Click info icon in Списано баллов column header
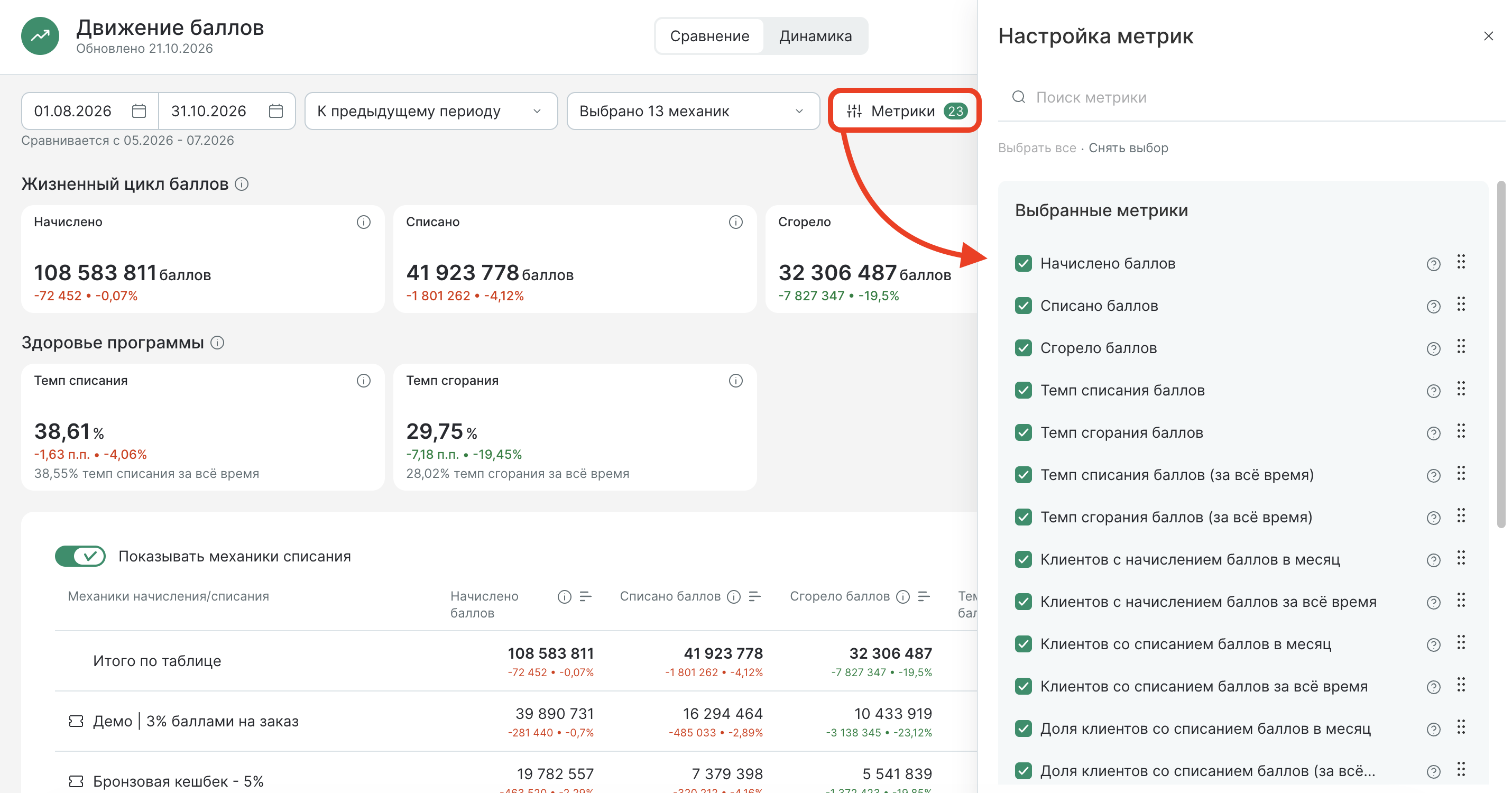Screen dimensions: 1512x793 click(734, 597)
